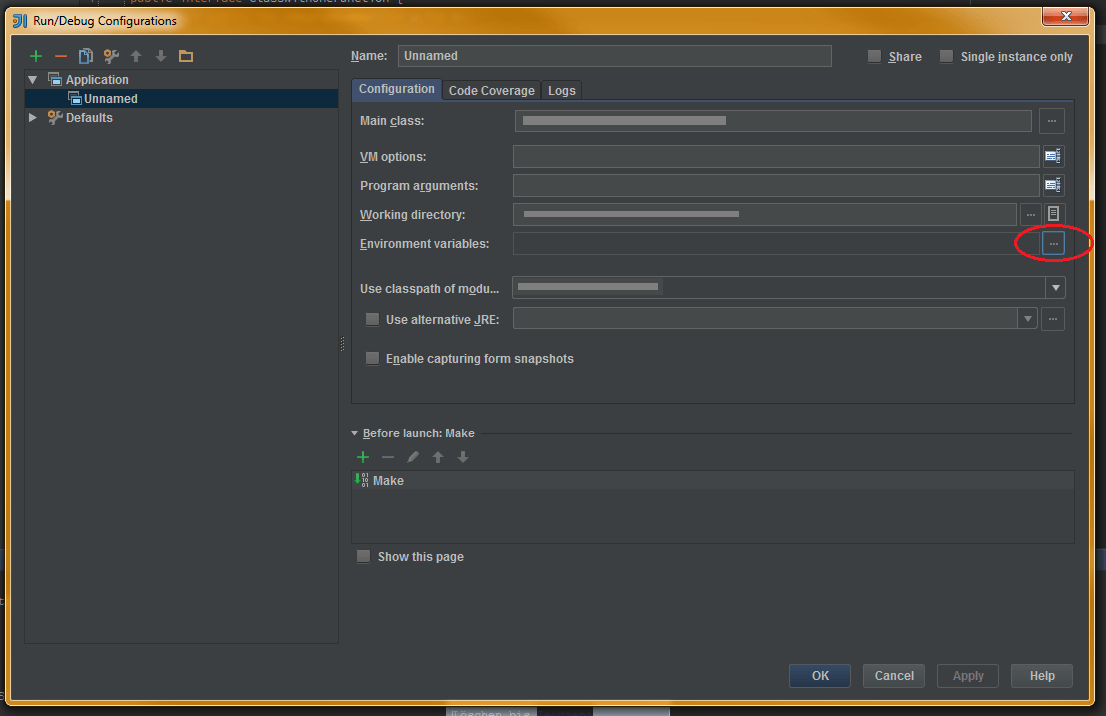Add a Before launch task
Image resolution: width=1106 pixels, height=716 pixels.
pos(363,457)
